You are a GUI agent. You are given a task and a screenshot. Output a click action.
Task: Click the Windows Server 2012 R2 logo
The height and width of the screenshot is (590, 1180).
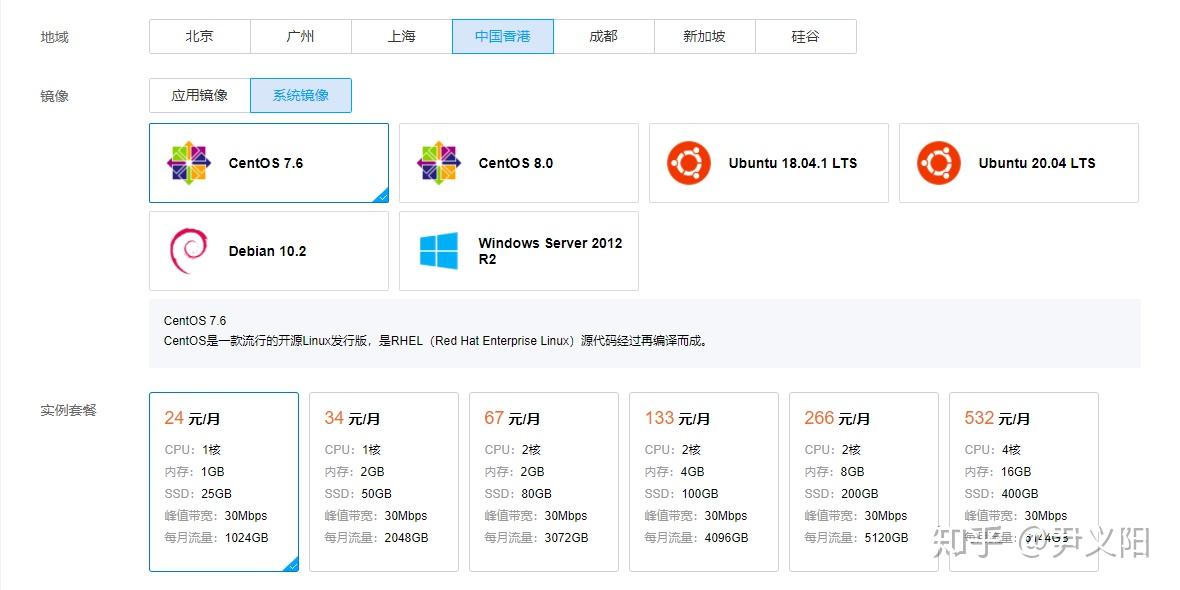[x=439, y=251]
